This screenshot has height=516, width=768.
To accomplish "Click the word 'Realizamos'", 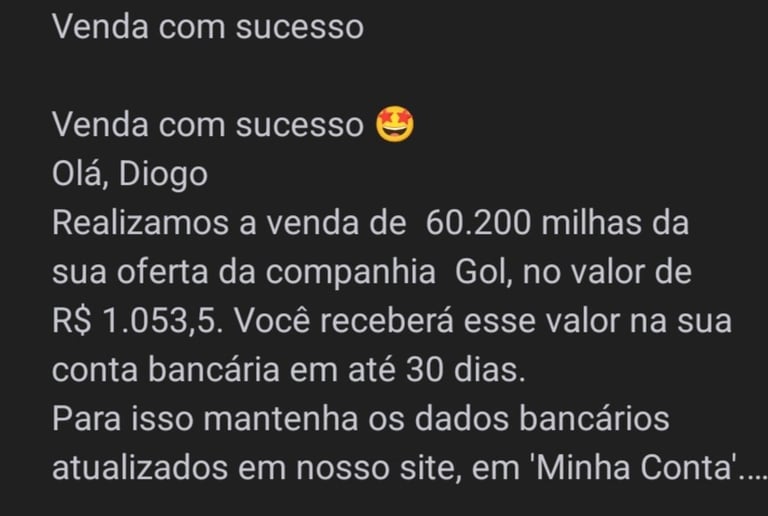I will [x=141, y=223].
